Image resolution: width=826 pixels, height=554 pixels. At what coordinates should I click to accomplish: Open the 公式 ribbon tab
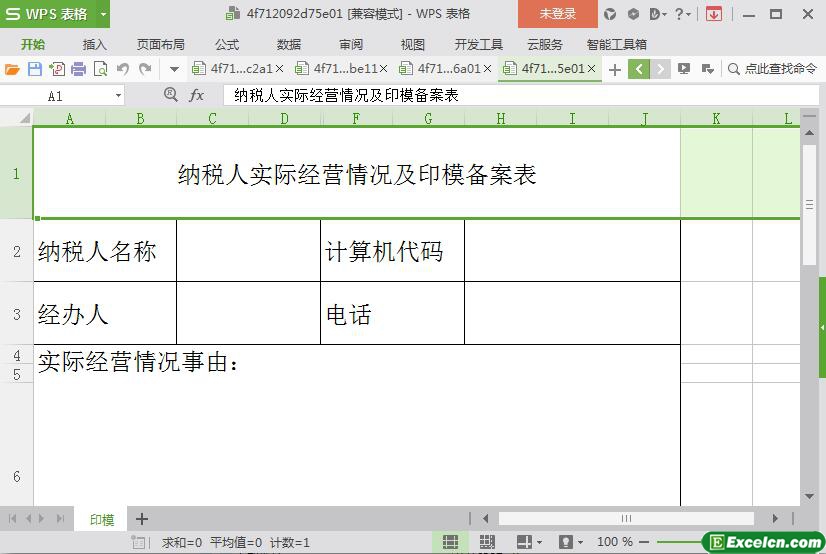(x=227, y=45)
